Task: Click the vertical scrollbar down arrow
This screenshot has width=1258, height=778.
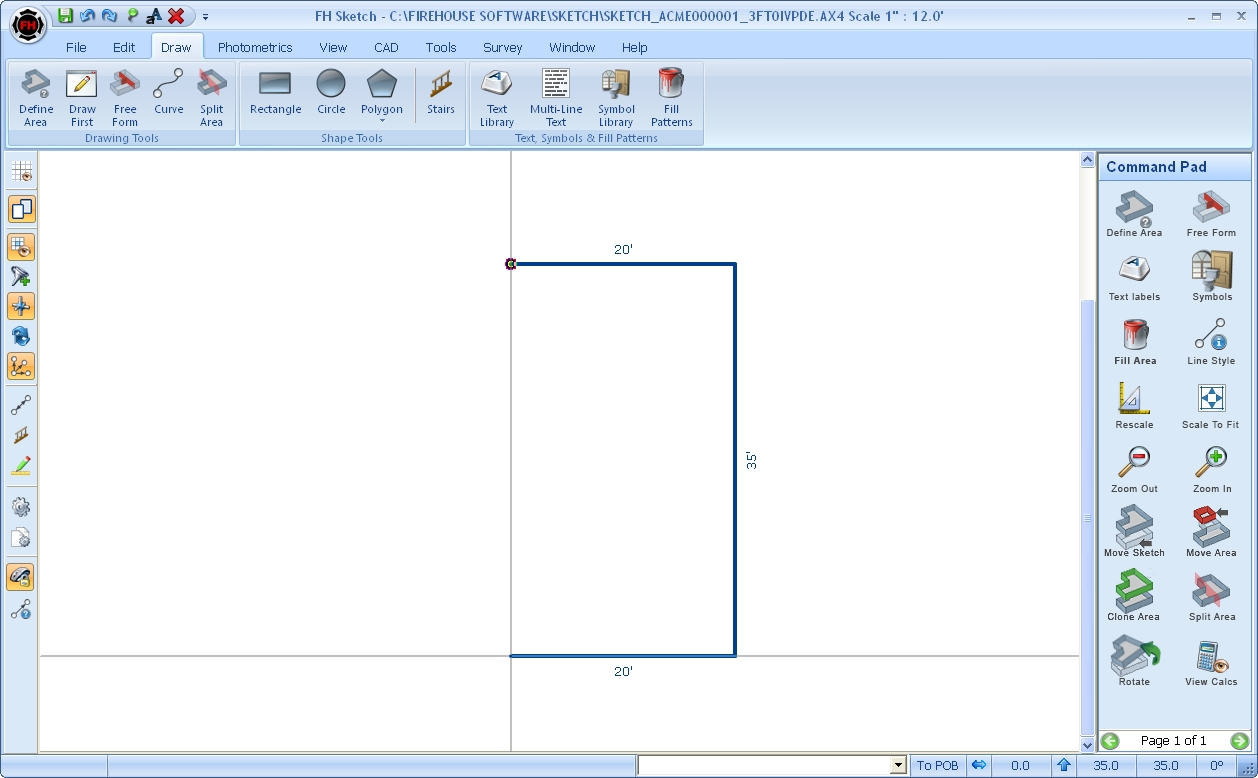Action: pyautogui.click(x=1088, y=745)
